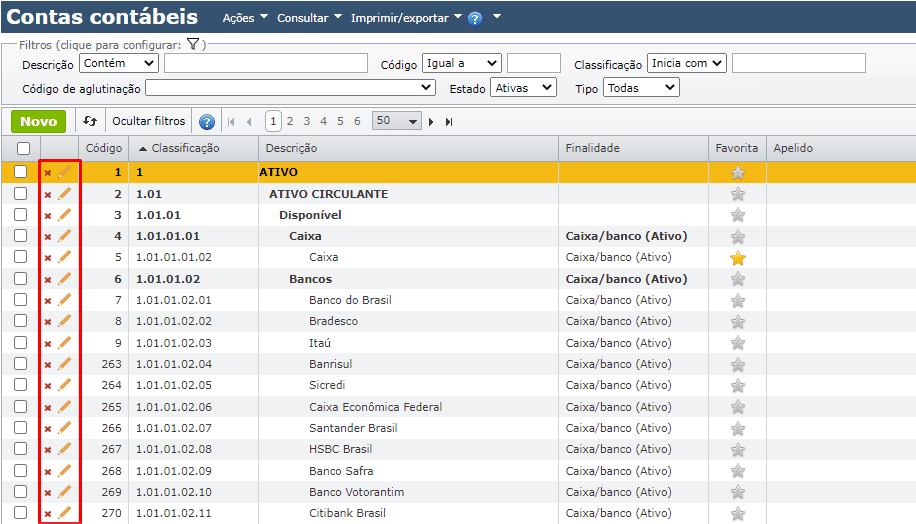Click Ocultar filtros button

click(x=148, y=121)
